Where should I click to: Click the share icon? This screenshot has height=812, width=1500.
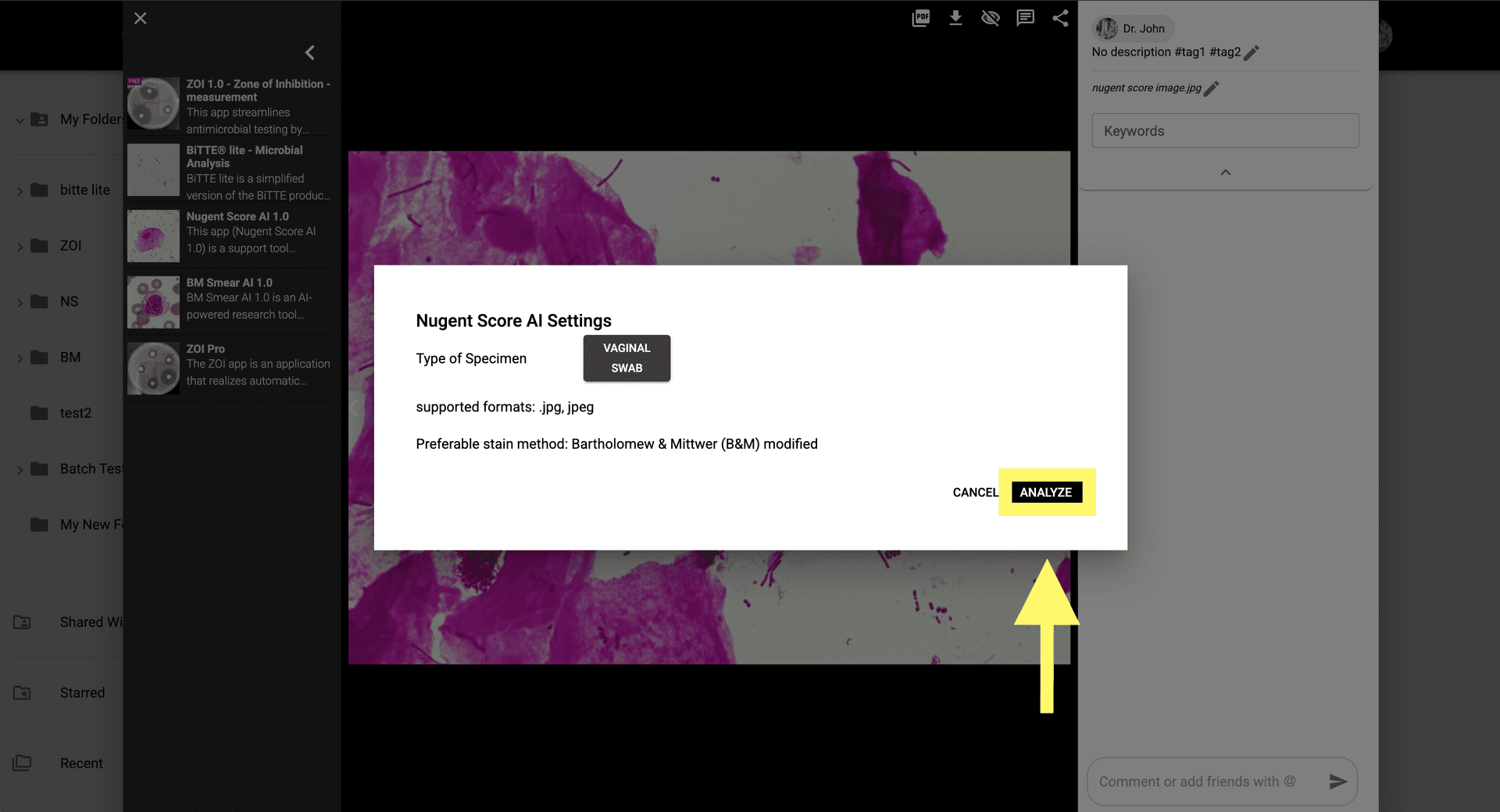point(1060,18)
